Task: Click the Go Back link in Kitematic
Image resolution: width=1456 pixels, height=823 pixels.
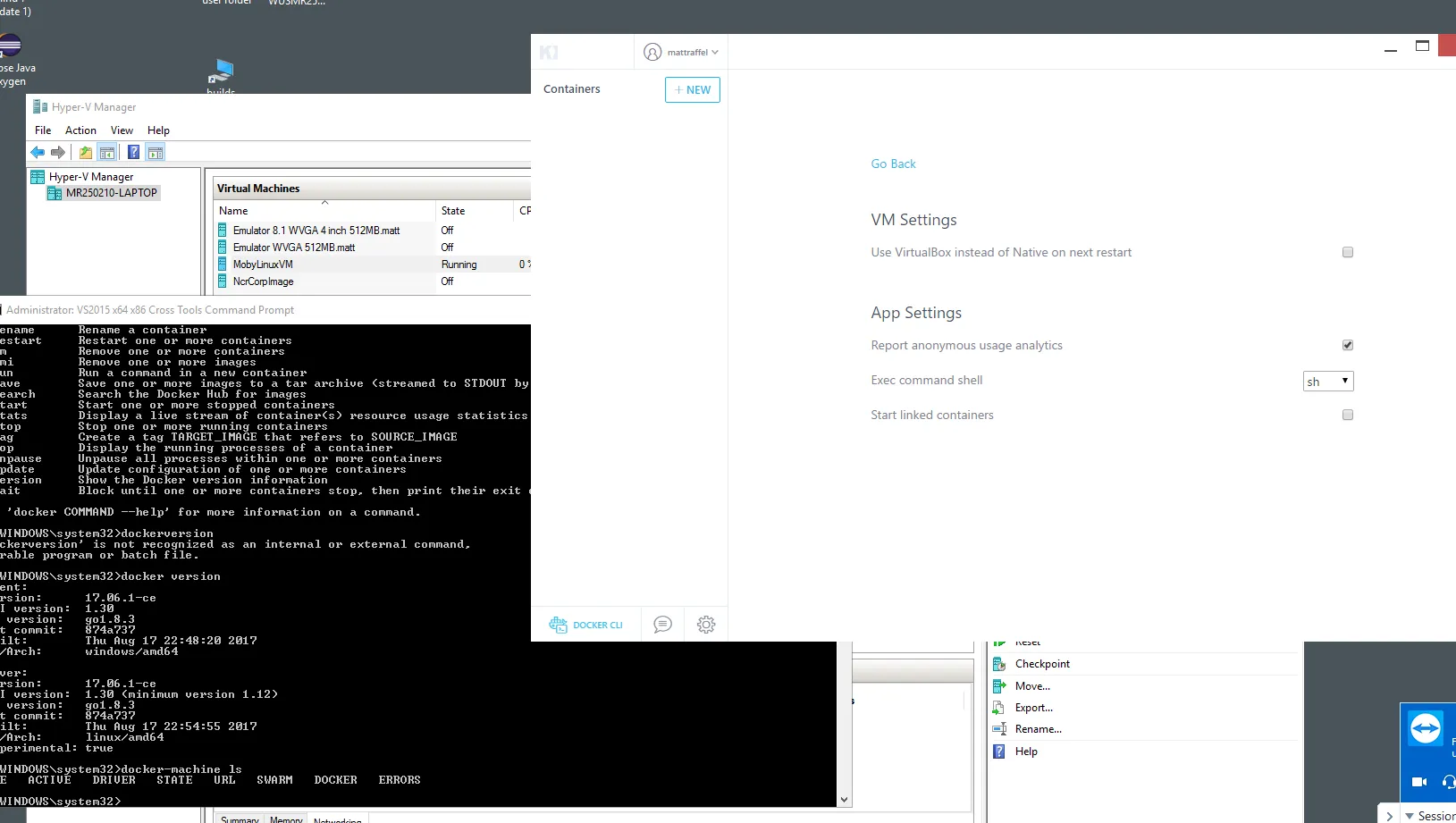Action: point(893,164)
